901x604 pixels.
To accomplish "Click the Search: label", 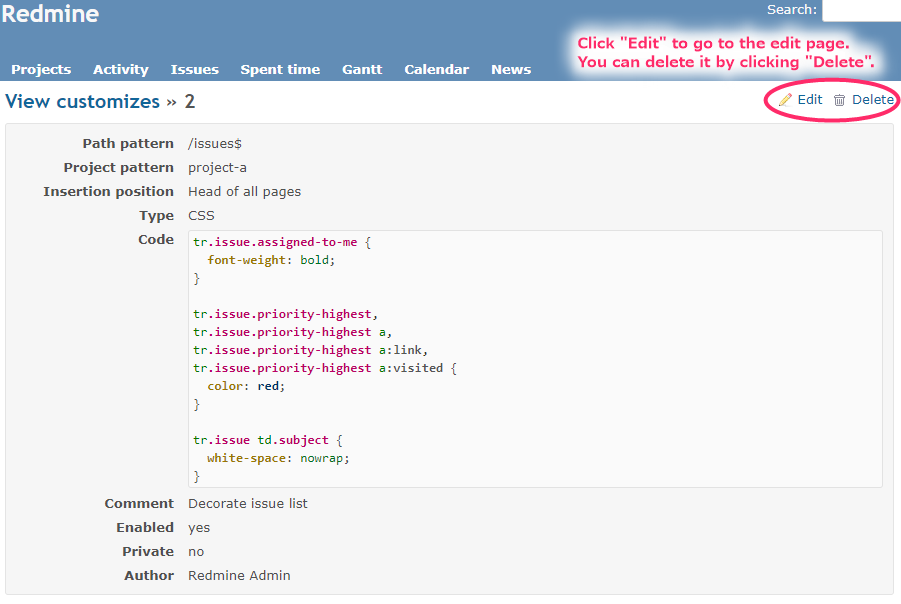I will coord(792,10).
